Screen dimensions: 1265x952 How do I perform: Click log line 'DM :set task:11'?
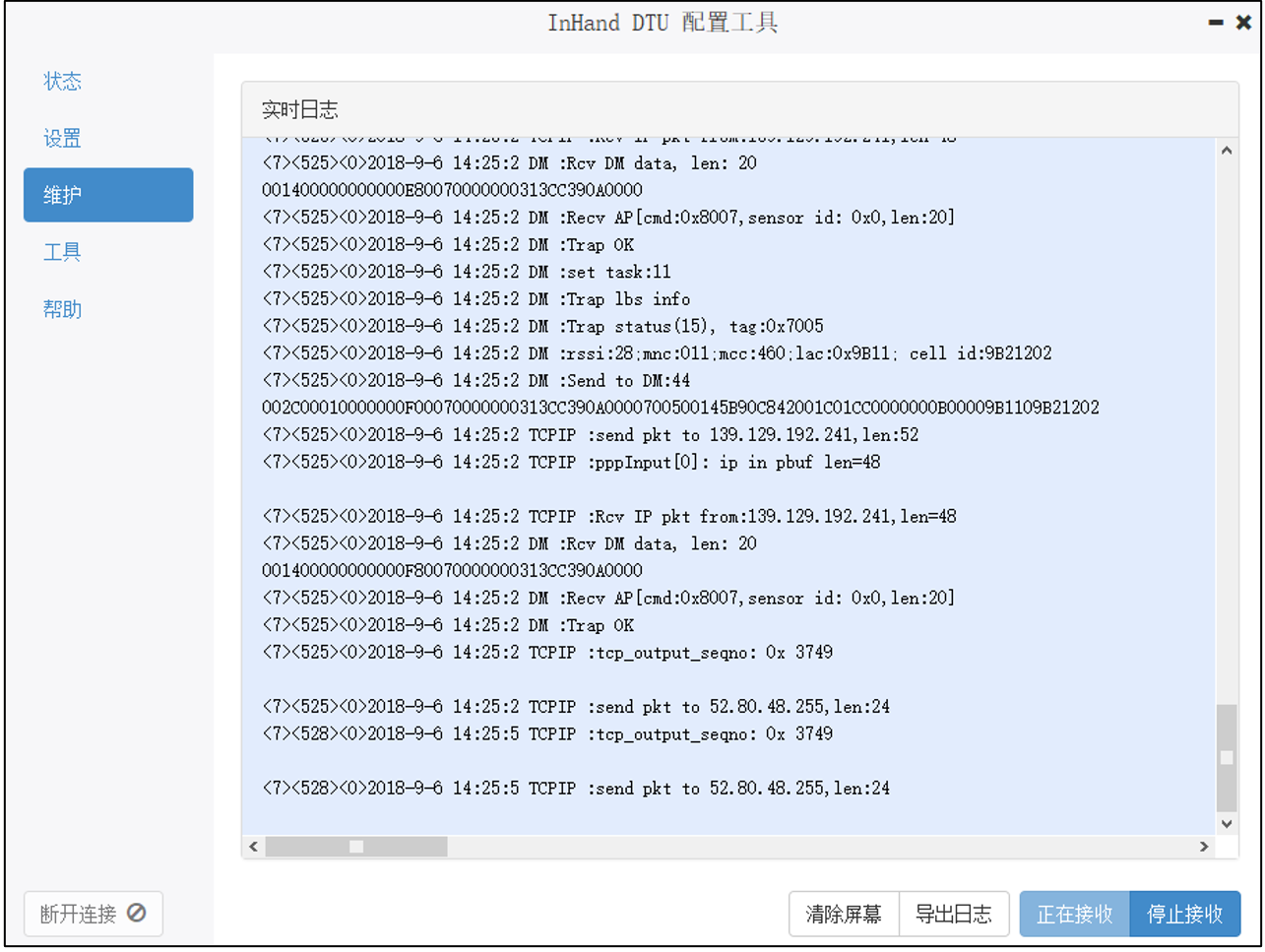[x=467, y=272]
